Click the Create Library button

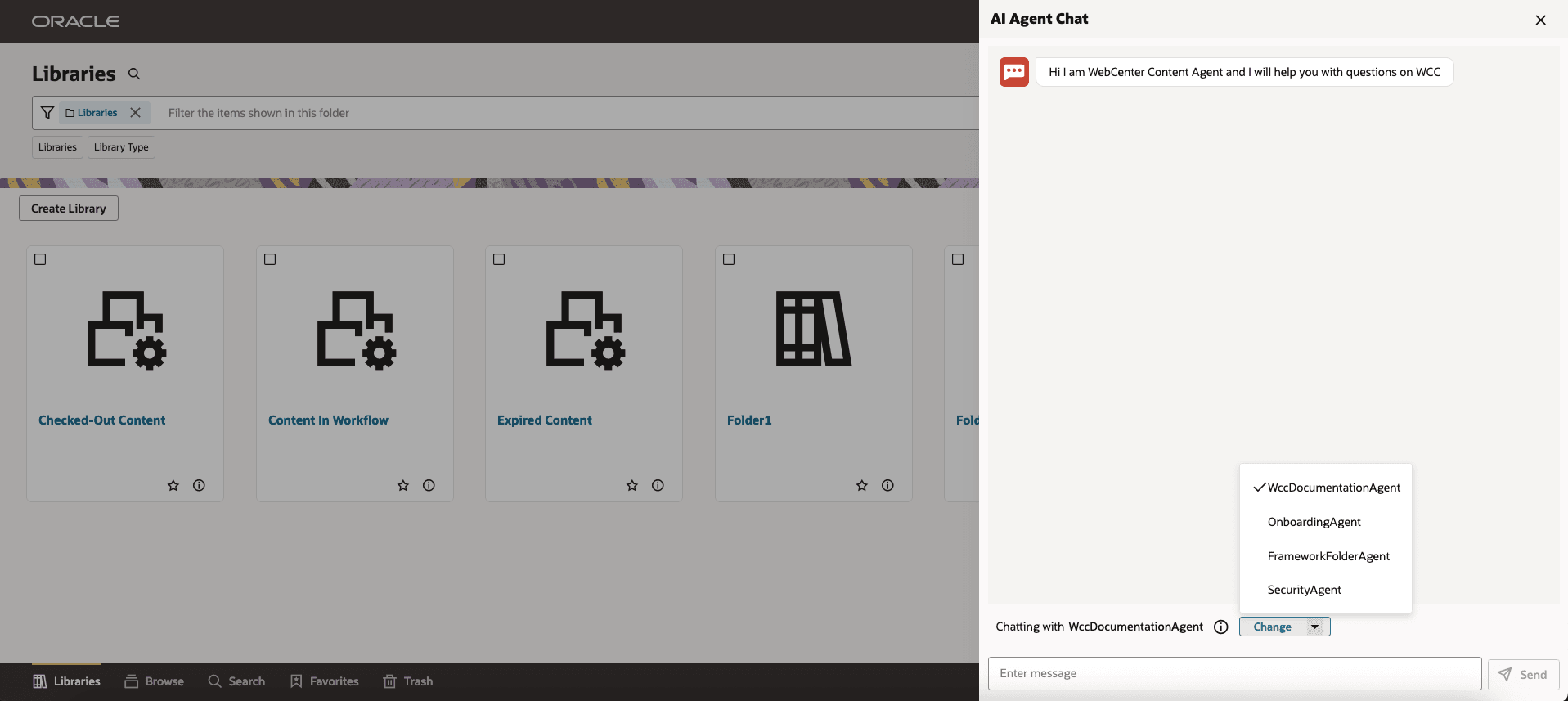pos(69,209)
